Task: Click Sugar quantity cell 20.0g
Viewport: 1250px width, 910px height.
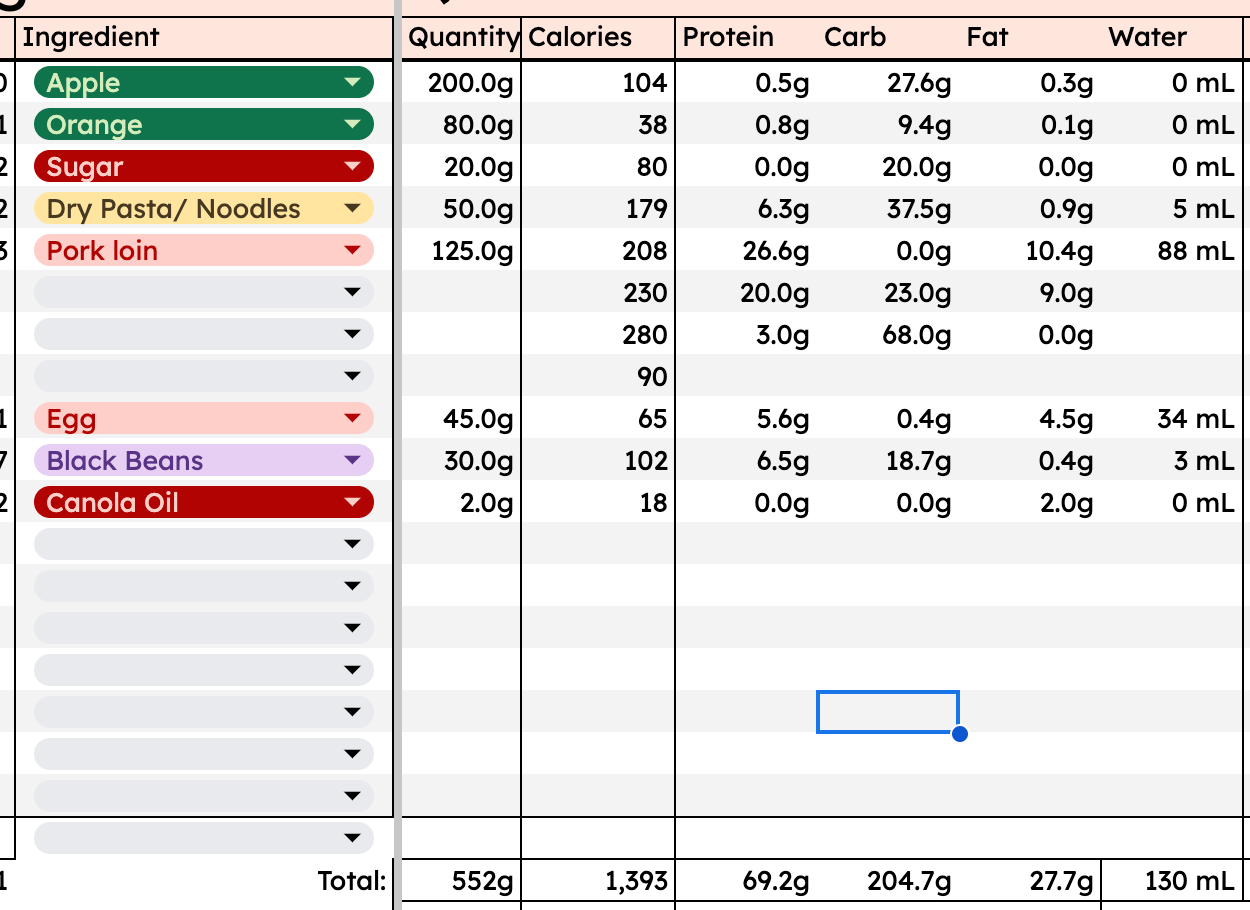Action: click(x=461, y=167)
